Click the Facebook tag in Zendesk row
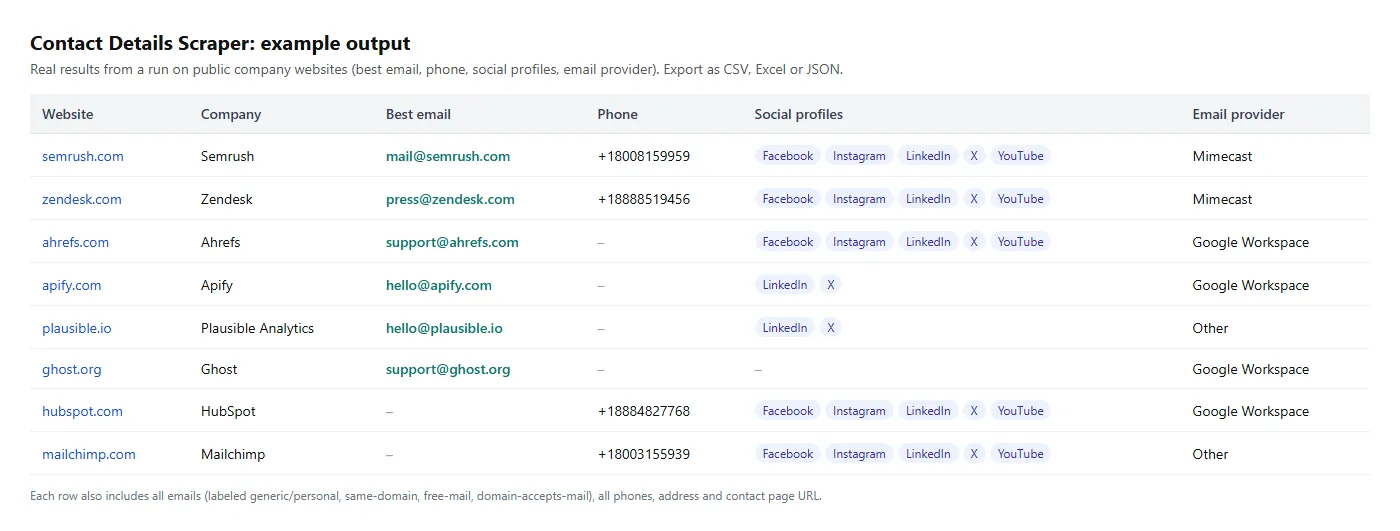The image size is (1400, 531). pos(788,199)
